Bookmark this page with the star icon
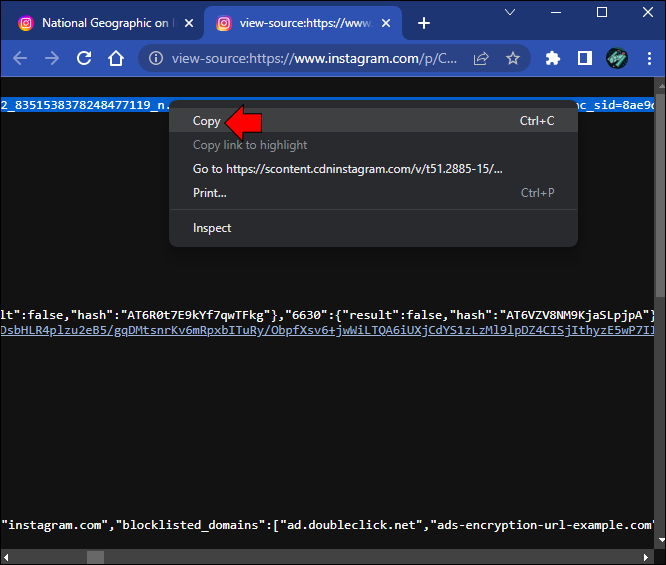The width and height of the screenshot is (666, 565). [513, 58]
